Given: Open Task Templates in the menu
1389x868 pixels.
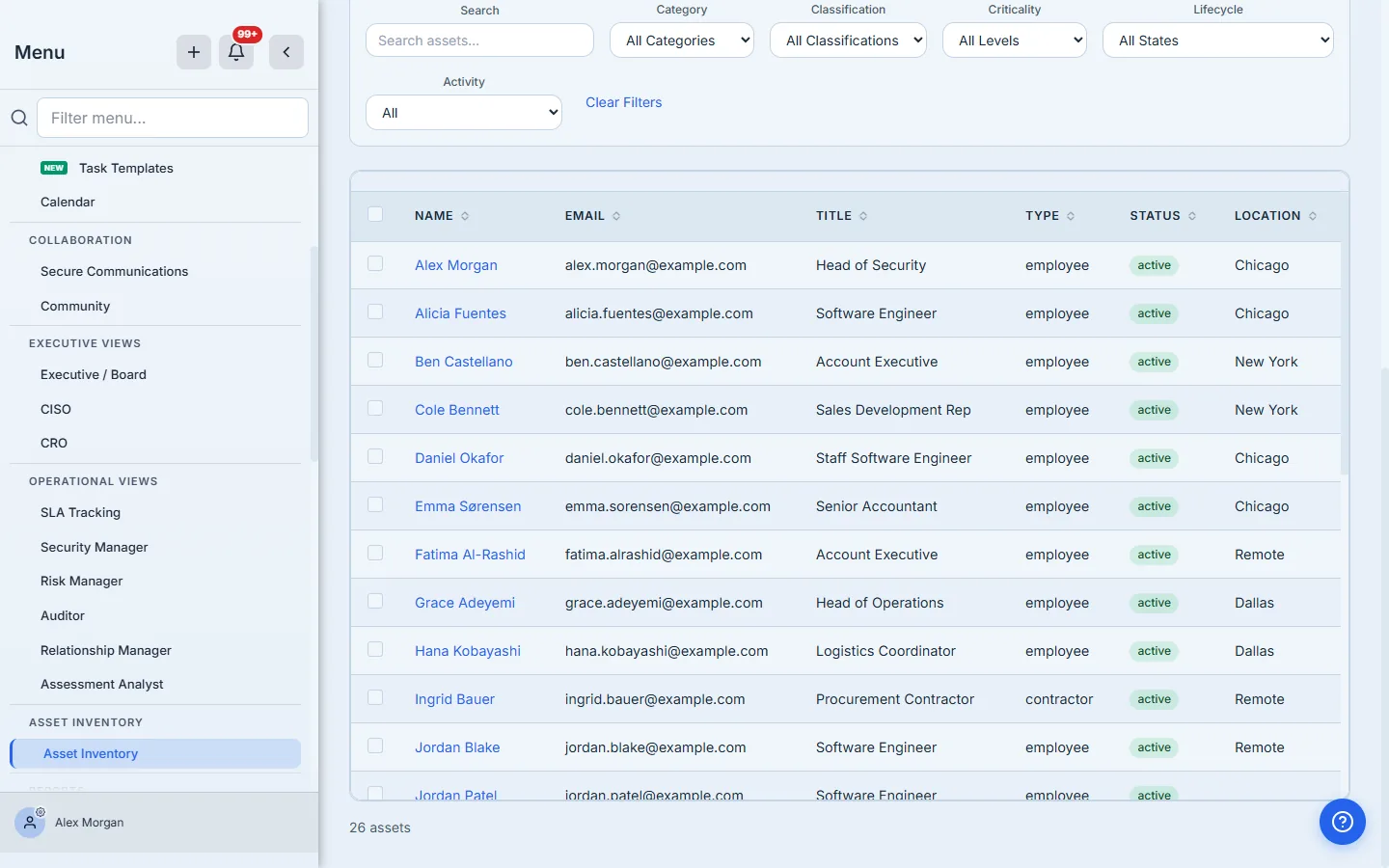Looking at the screenshot, I should click(x=126, y=168).
